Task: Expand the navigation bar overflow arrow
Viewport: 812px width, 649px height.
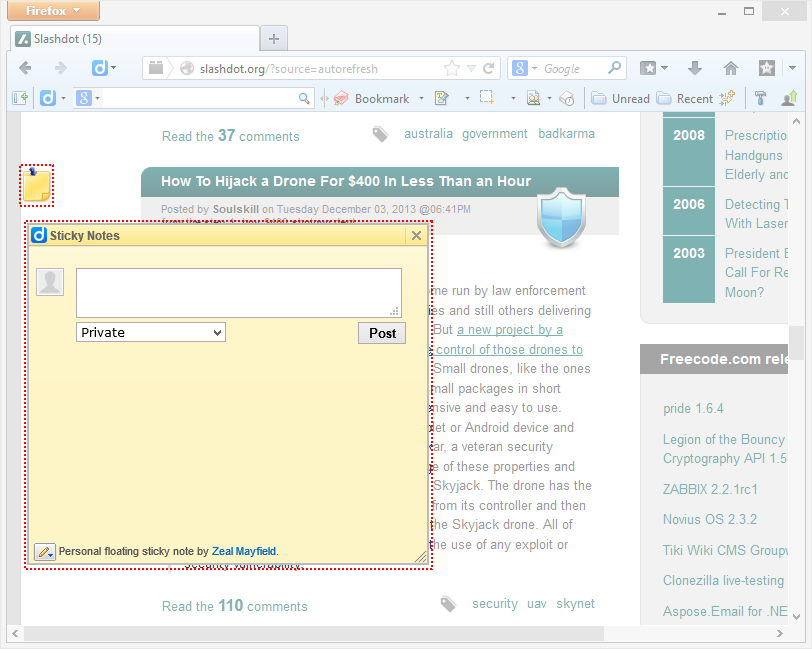Action: [x=792, y=68]
